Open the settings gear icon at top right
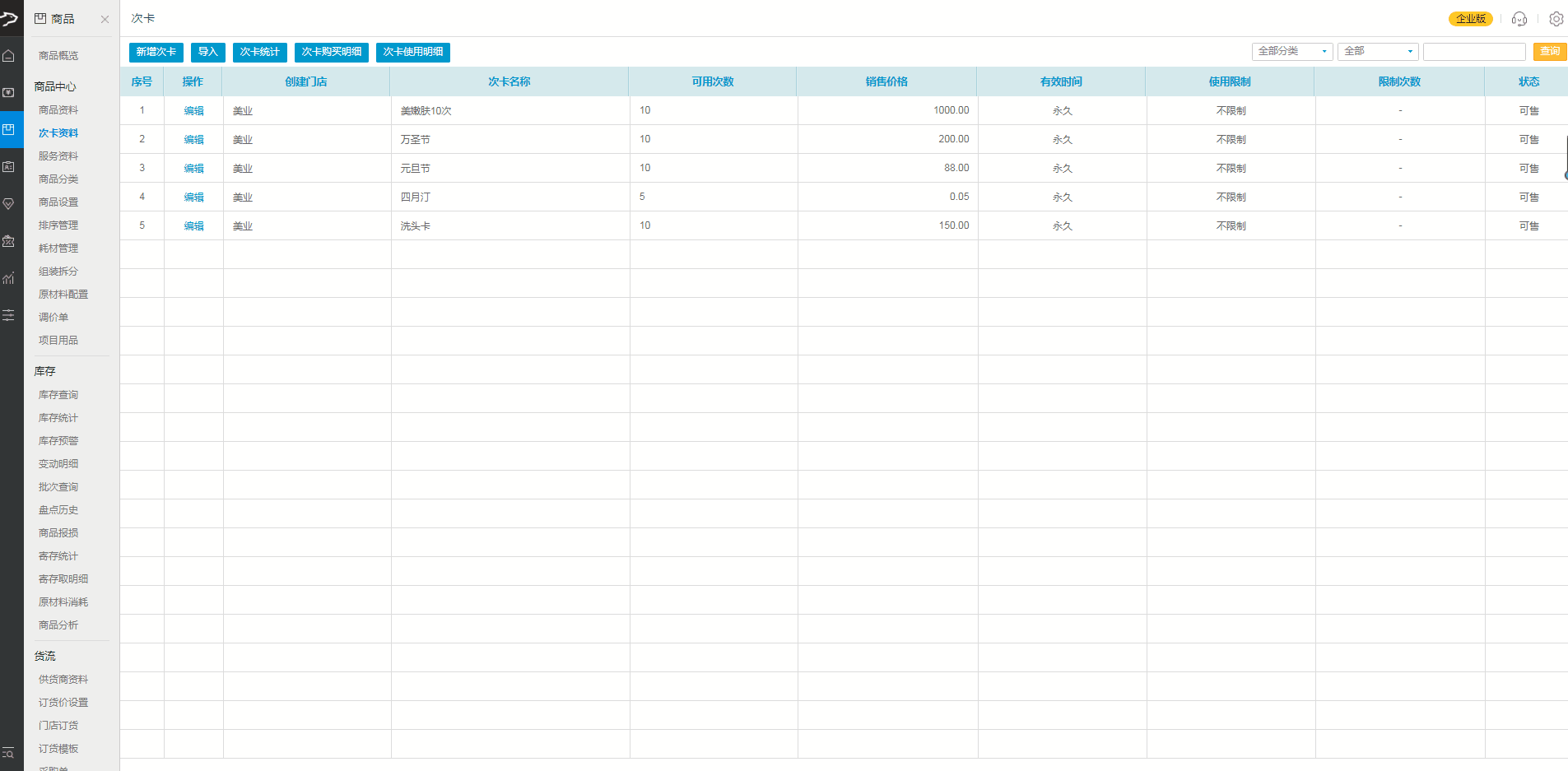Screen dimensions: 1568x771 click(1556, 19)
